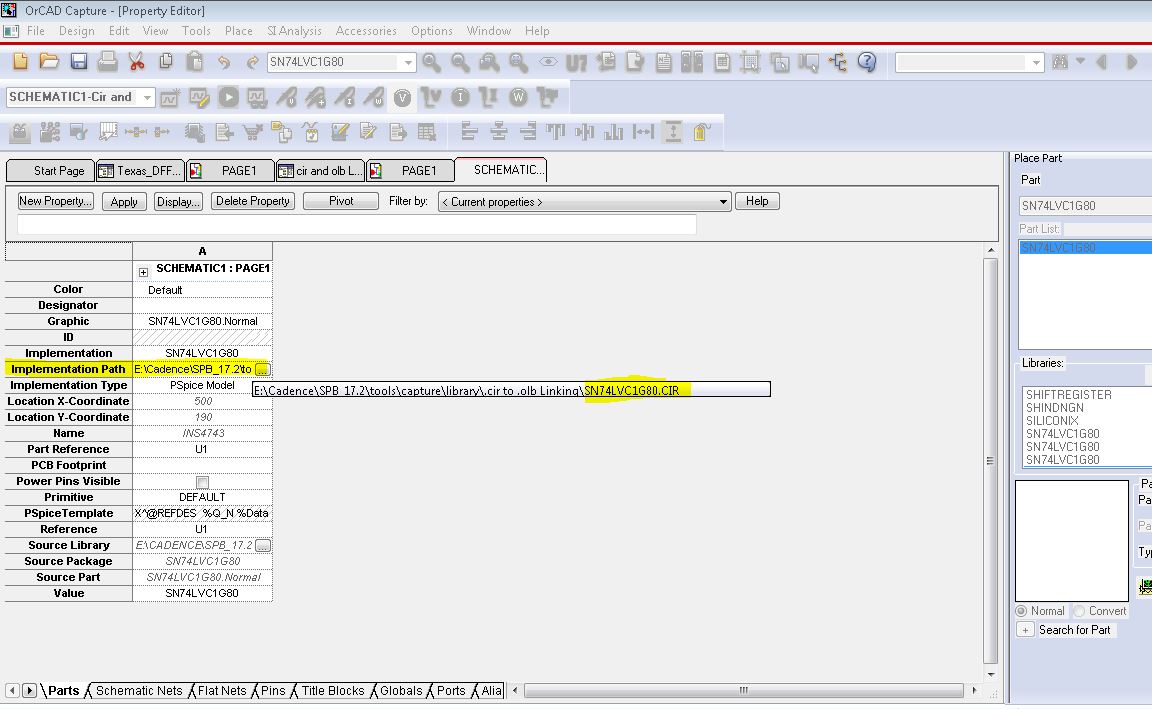Screen dimensions: 1152x709
Task: Align left toolbar icon
Action: [x=469, y=132]
